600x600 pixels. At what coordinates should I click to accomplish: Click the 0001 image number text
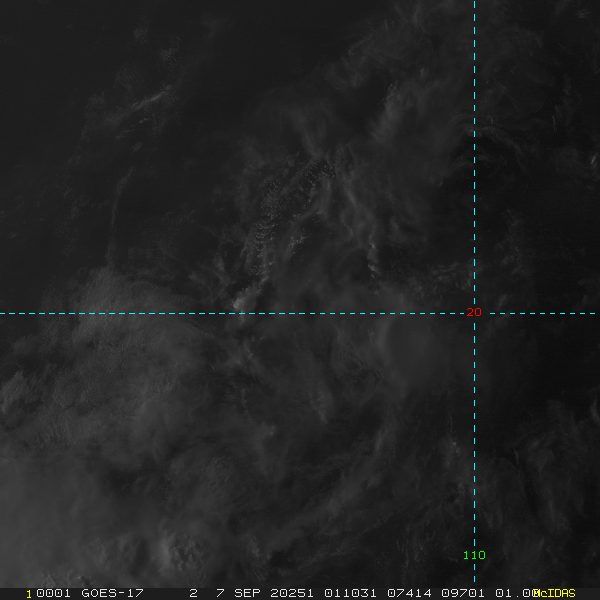(53, 593)
